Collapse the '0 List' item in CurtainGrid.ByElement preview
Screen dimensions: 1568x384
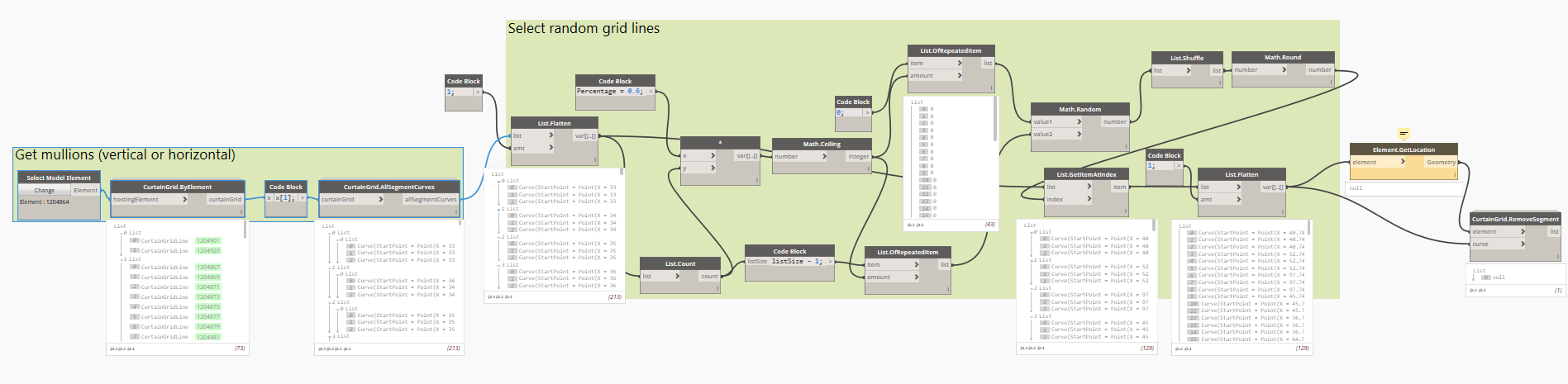pyautogui.click(x=124, y=233)
